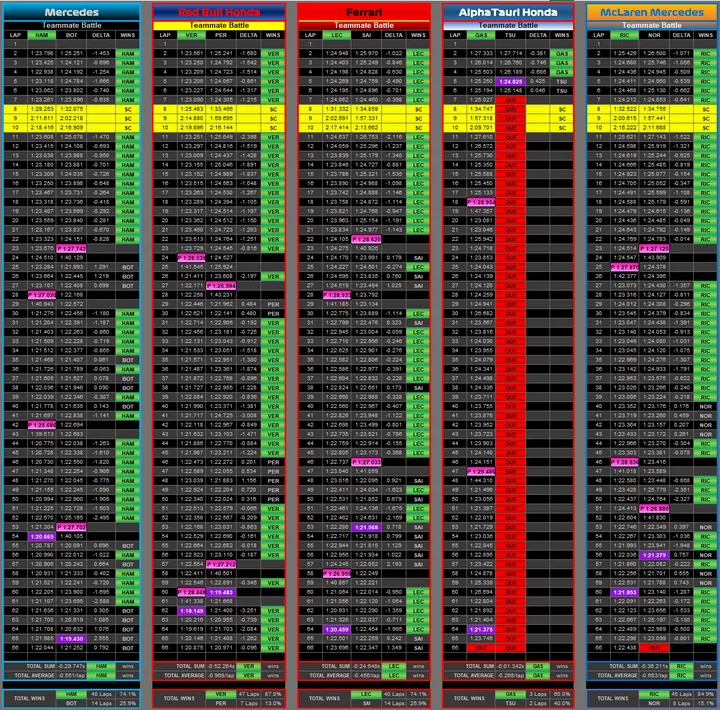
Task: Select the Ferrari lap 8 yellow SC cell
Action: pyautogui.click(x=418, y=109)
